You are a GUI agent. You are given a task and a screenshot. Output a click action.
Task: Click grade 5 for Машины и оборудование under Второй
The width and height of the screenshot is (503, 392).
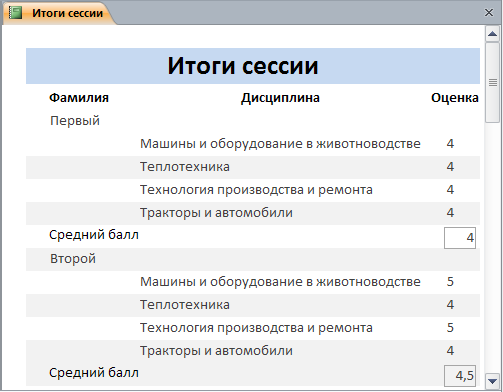point(450,282)
